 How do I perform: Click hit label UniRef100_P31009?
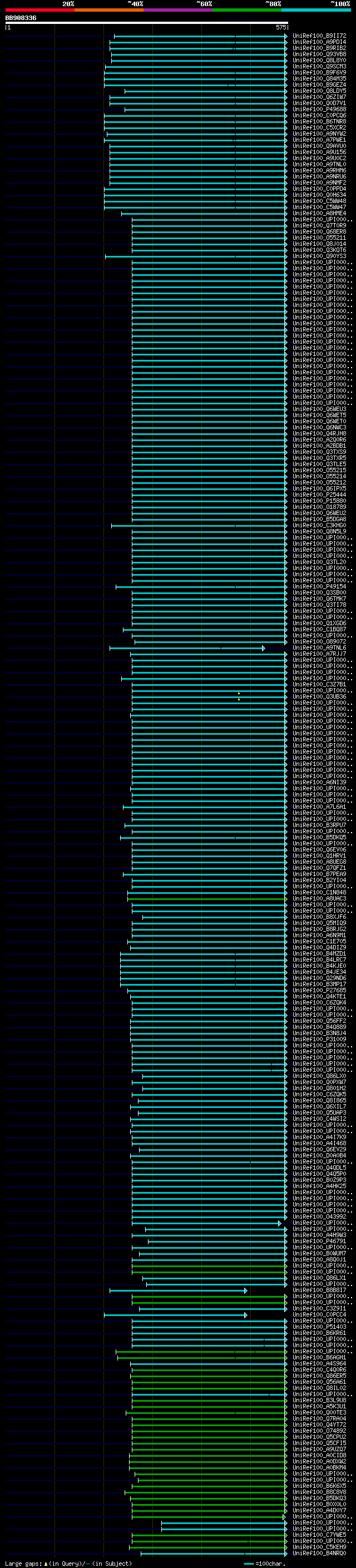[319, 1039]
